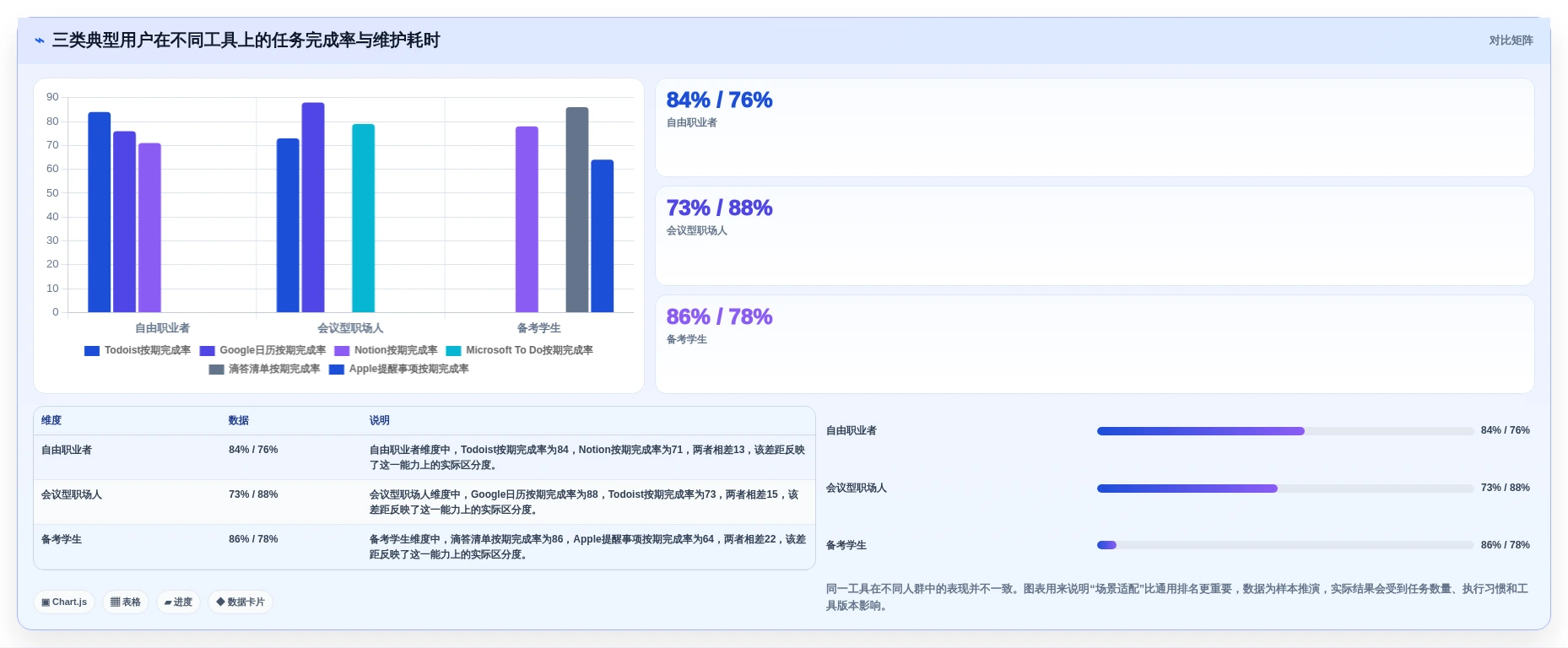
Task: Toggle the Microsoft To Do按期完成率 legend entry
Action: point(519,351)
